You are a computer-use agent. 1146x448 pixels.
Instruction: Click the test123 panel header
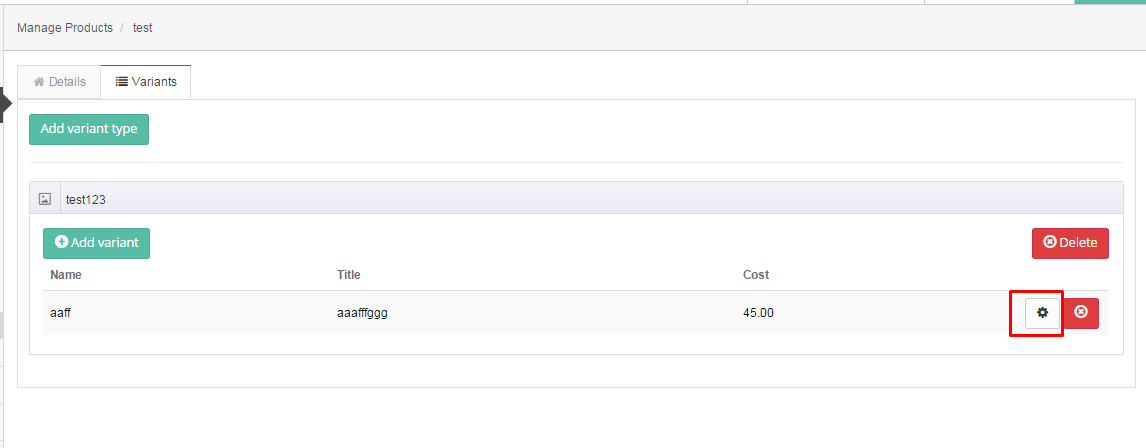tap(576, 198)
